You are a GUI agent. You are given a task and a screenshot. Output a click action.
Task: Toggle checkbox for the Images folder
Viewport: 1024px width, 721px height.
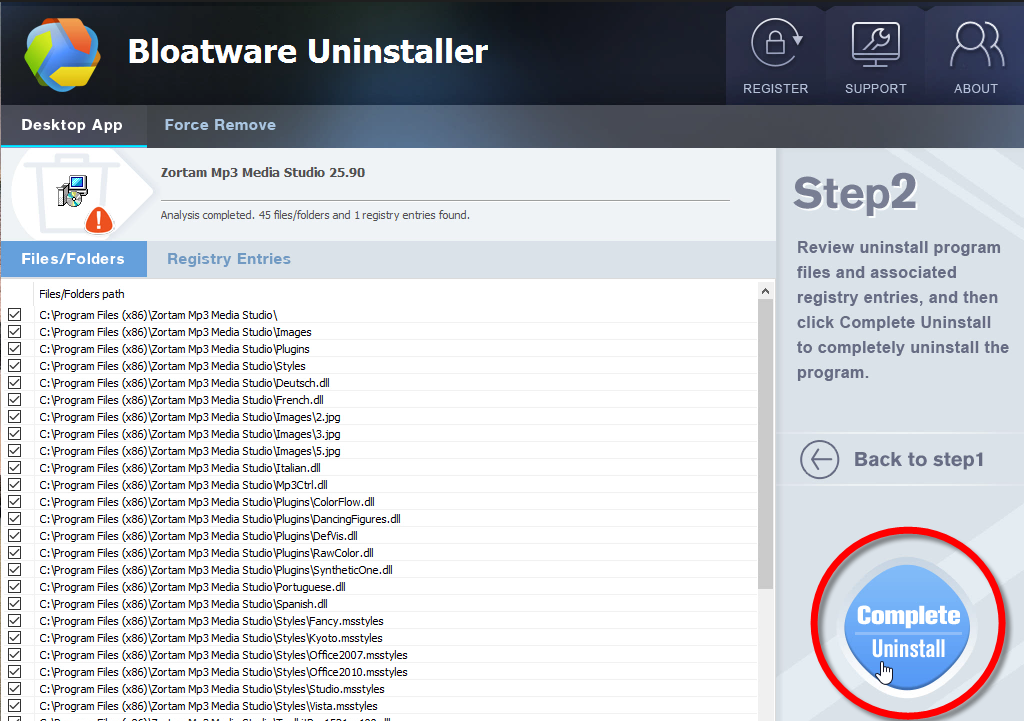[x=14, y=332]
